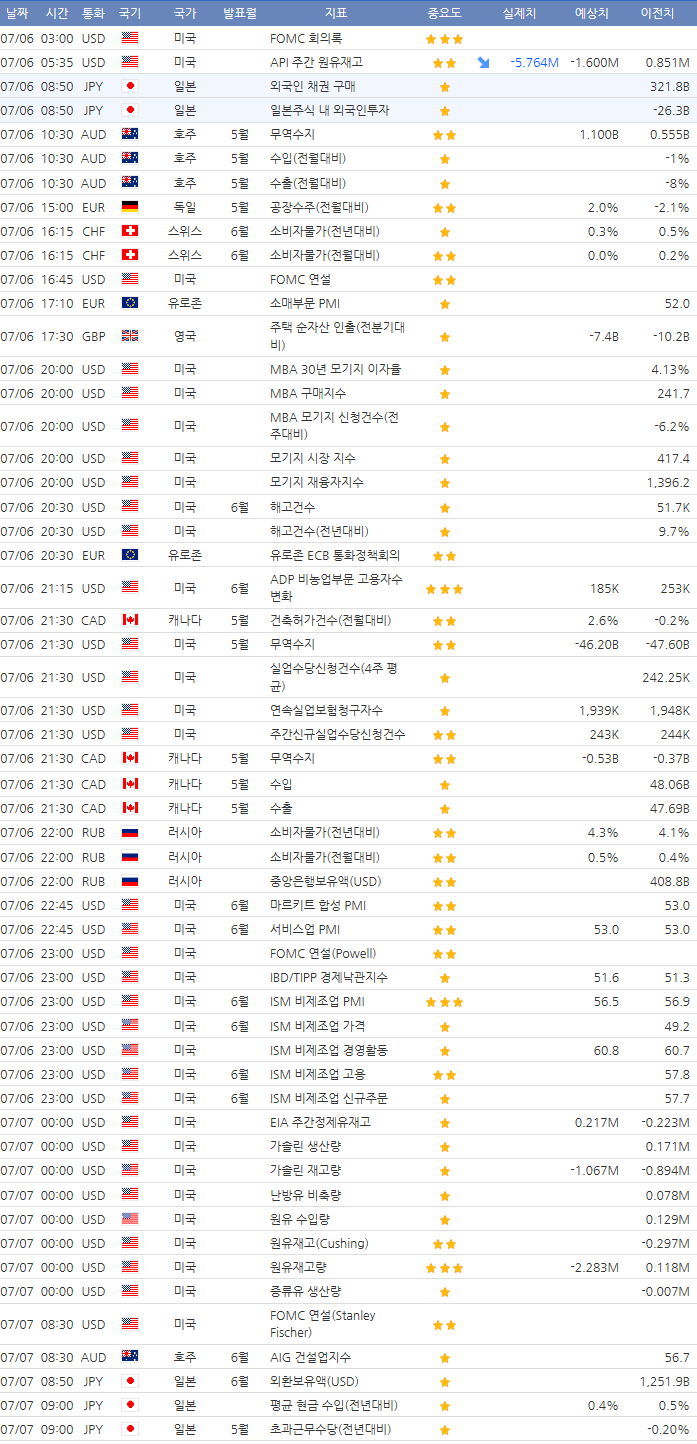
Task: Click the previous value 242.25K
Action: [x=666, y=677]
